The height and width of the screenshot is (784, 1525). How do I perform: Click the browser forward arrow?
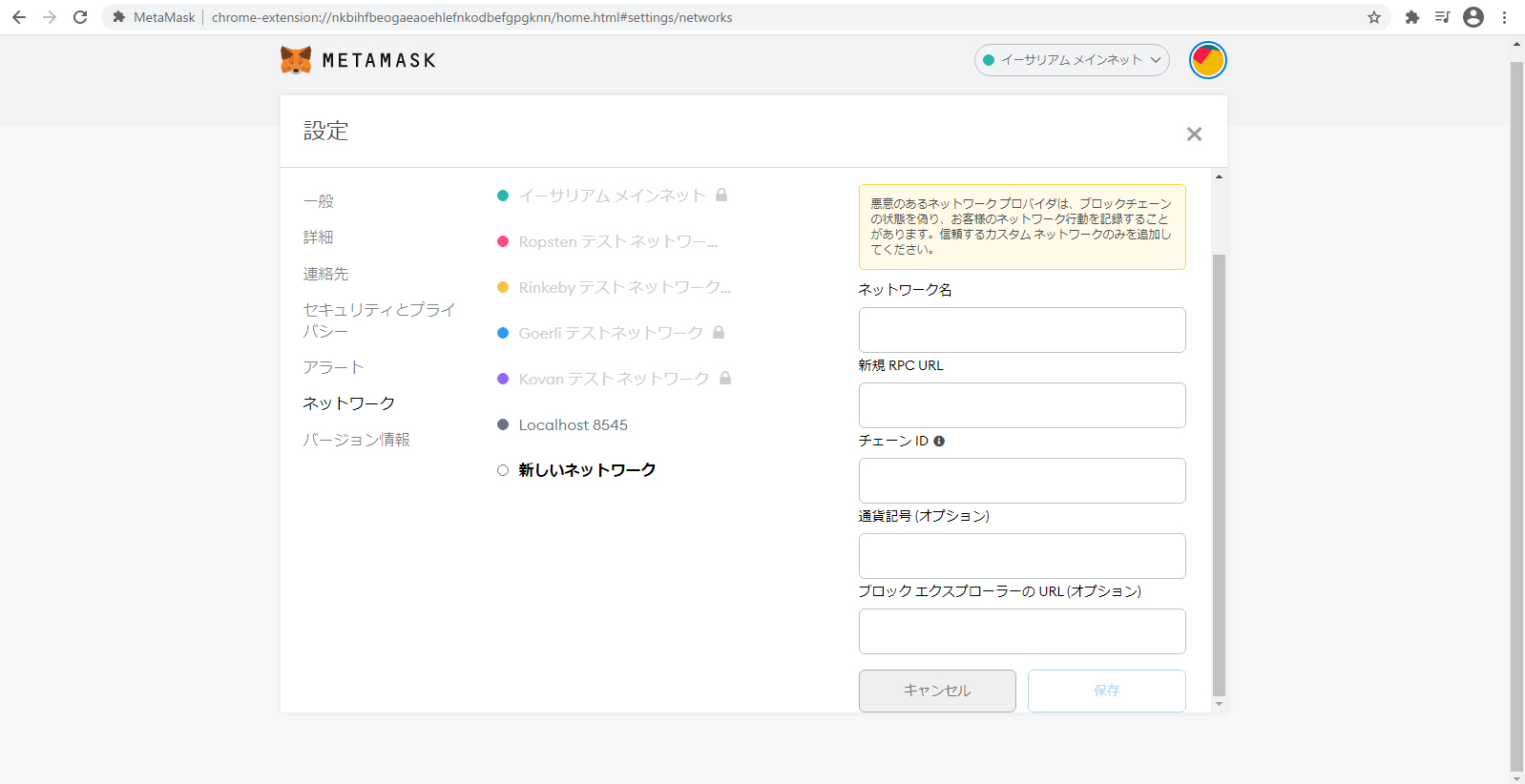coord(50,17)
